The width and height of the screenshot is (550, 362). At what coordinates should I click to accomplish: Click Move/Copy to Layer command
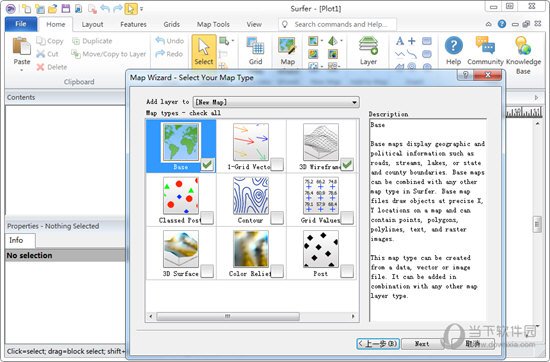[108, 54]
